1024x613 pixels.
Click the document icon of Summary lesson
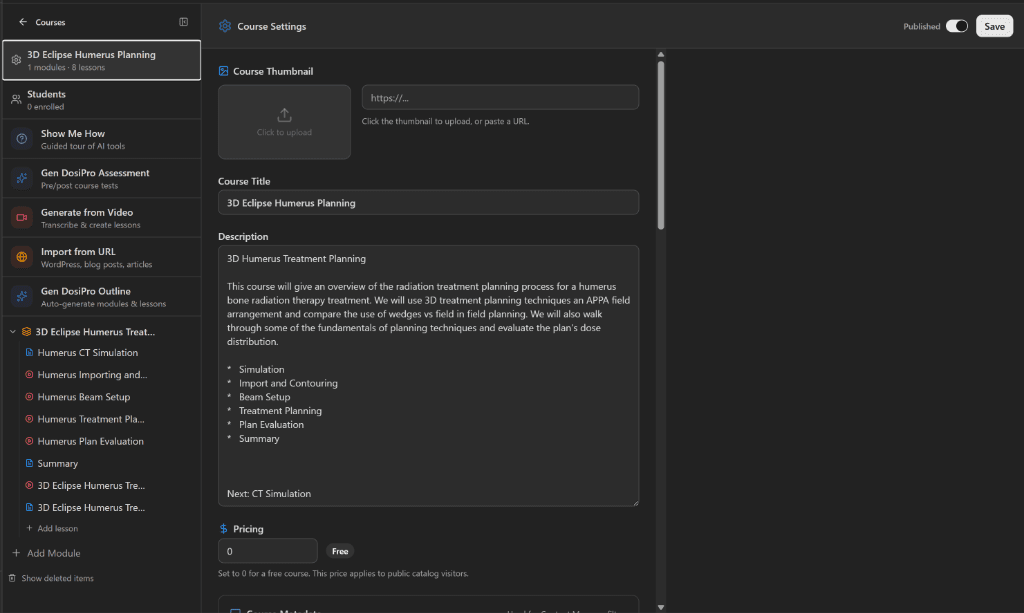coord(29,463)
